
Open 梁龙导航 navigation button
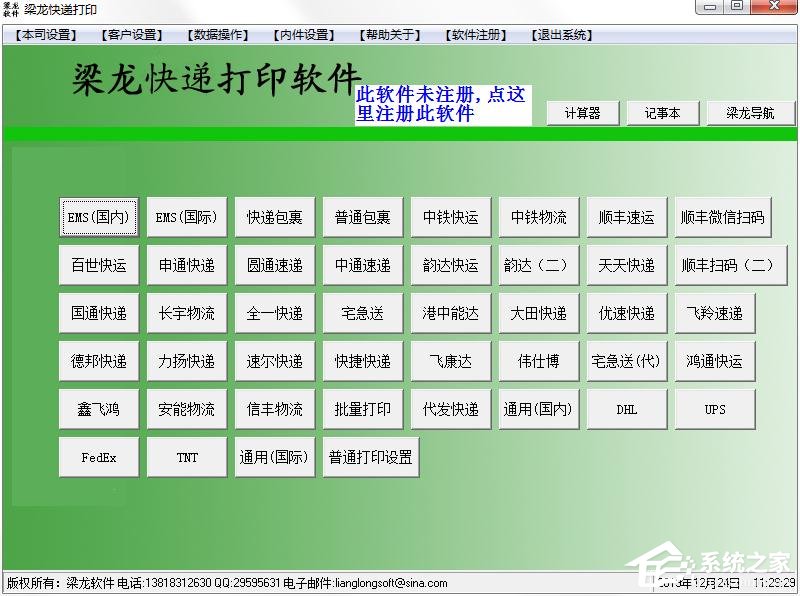click(751, 113)
